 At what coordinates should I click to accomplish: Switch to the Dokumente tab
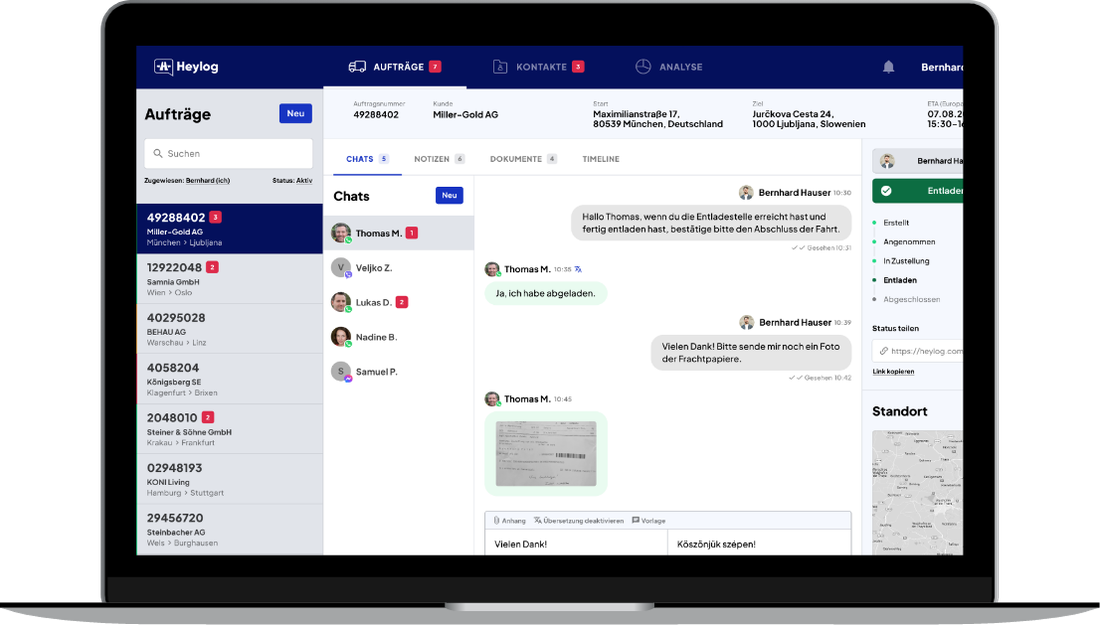click(523, 159)
